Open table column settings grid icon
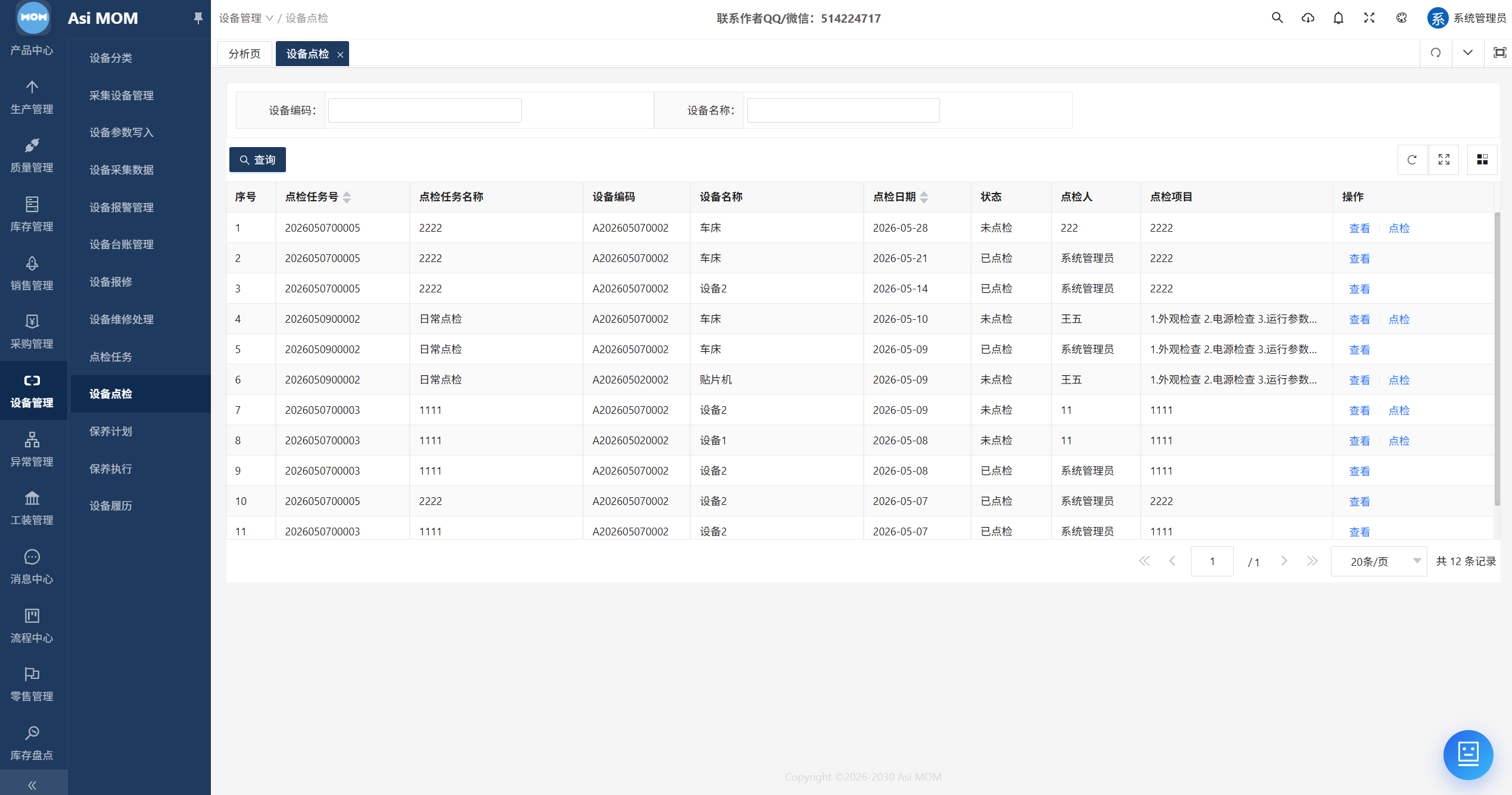The height and width of the screenshot is (795, 1512). [x=1482, y=160]
